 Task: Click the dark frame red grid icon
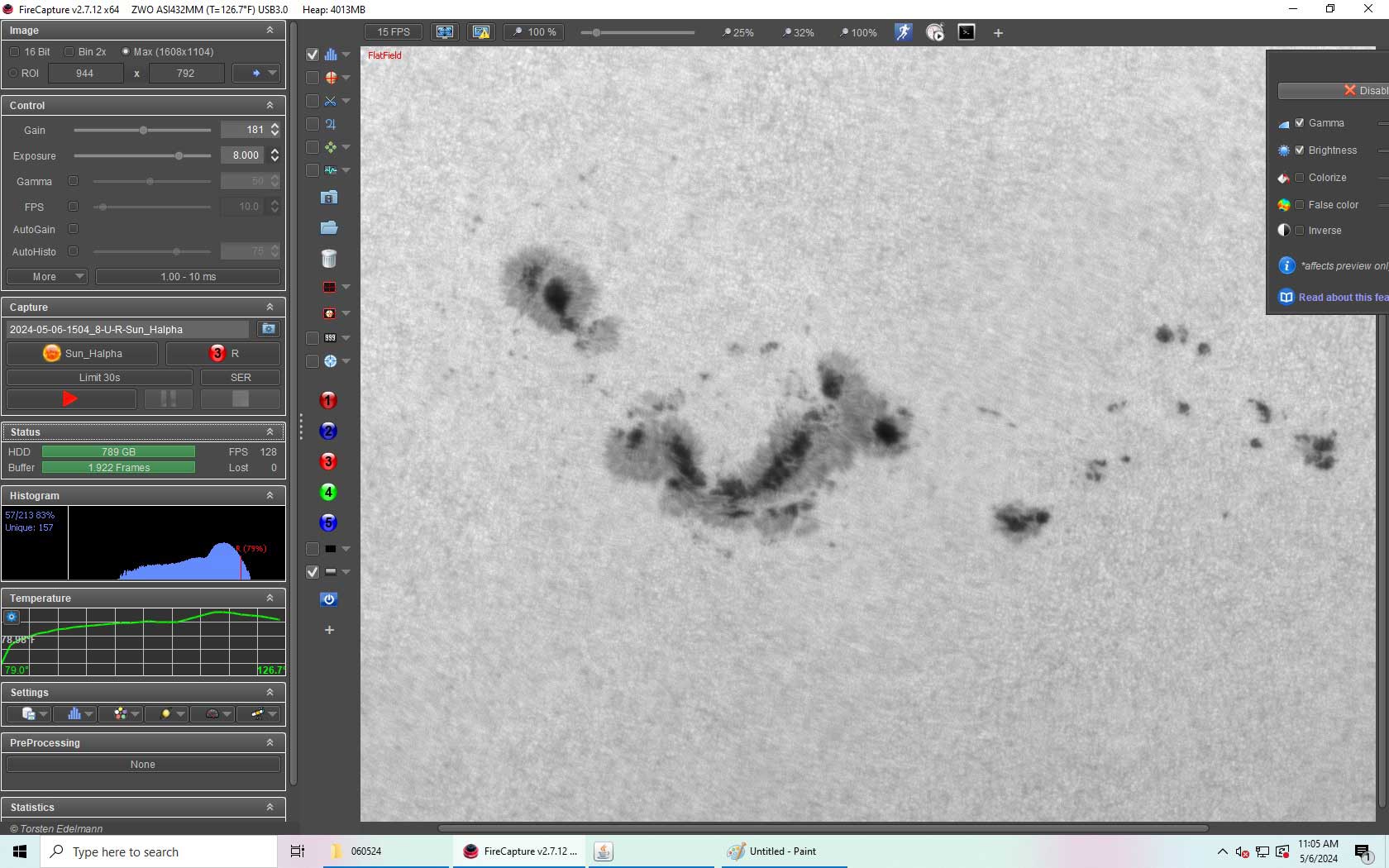coord(329,287)
